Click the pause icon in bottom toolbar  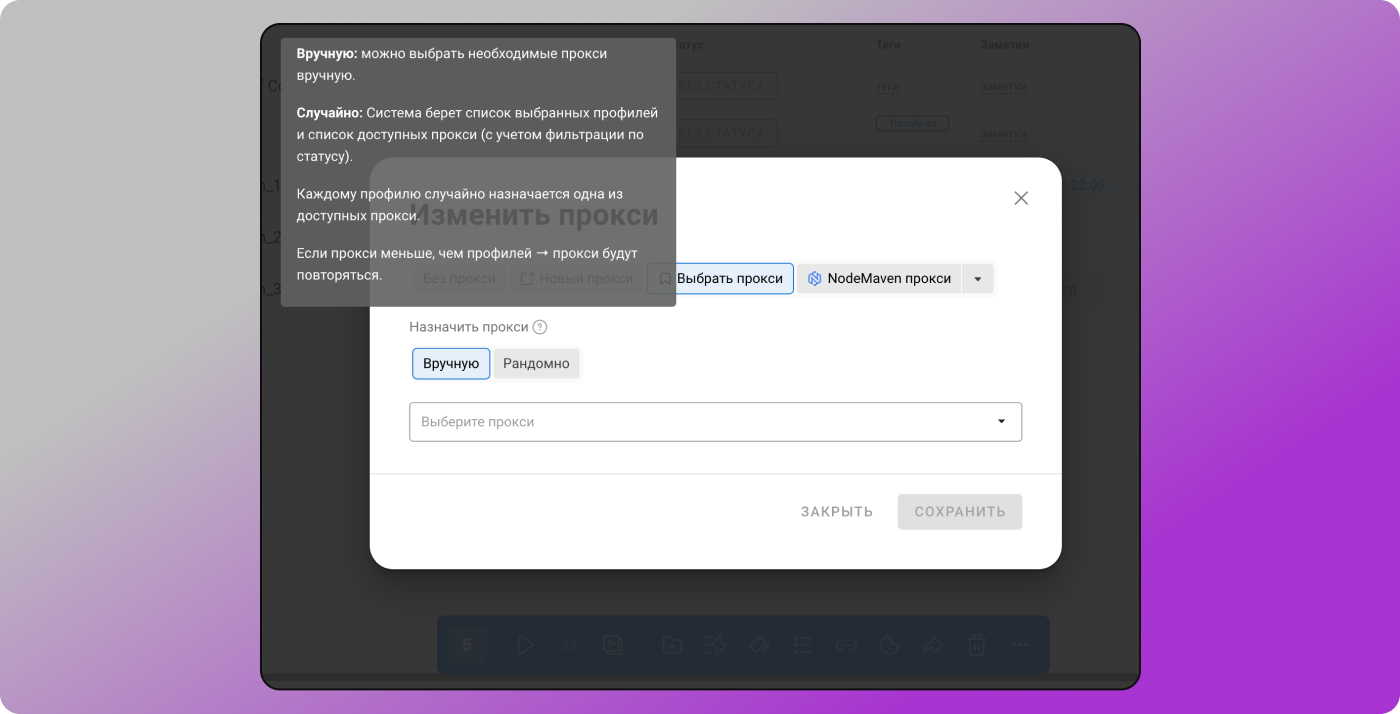[x=569, y=645]
